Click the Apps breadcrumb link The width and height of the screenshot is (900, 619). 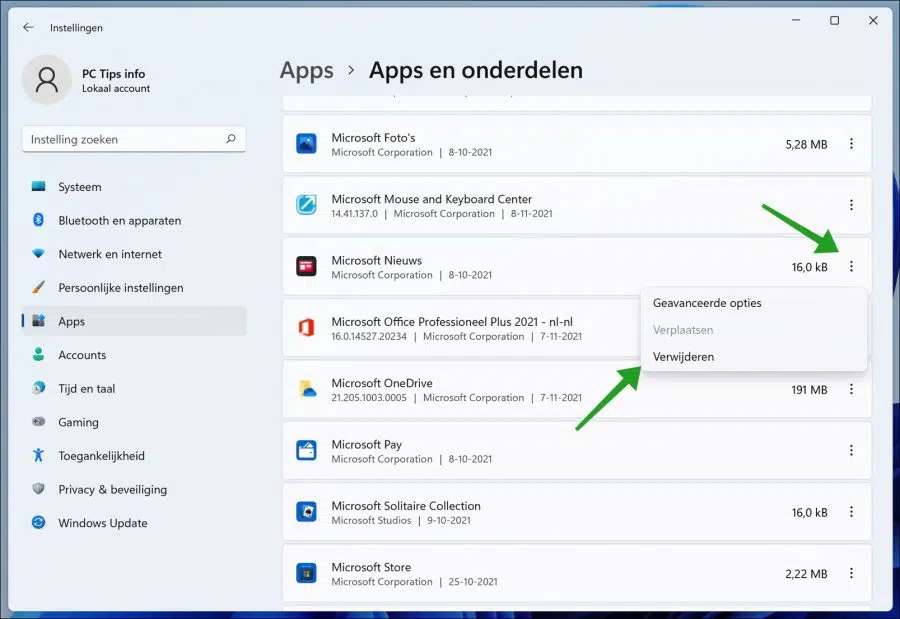click(x=307, y=71)
